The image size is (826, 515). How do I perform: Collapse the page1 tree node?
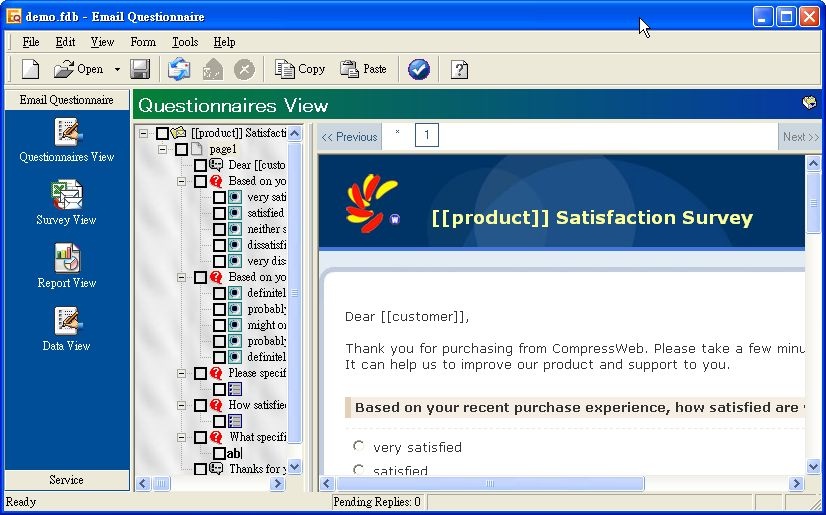coord(162,150)
